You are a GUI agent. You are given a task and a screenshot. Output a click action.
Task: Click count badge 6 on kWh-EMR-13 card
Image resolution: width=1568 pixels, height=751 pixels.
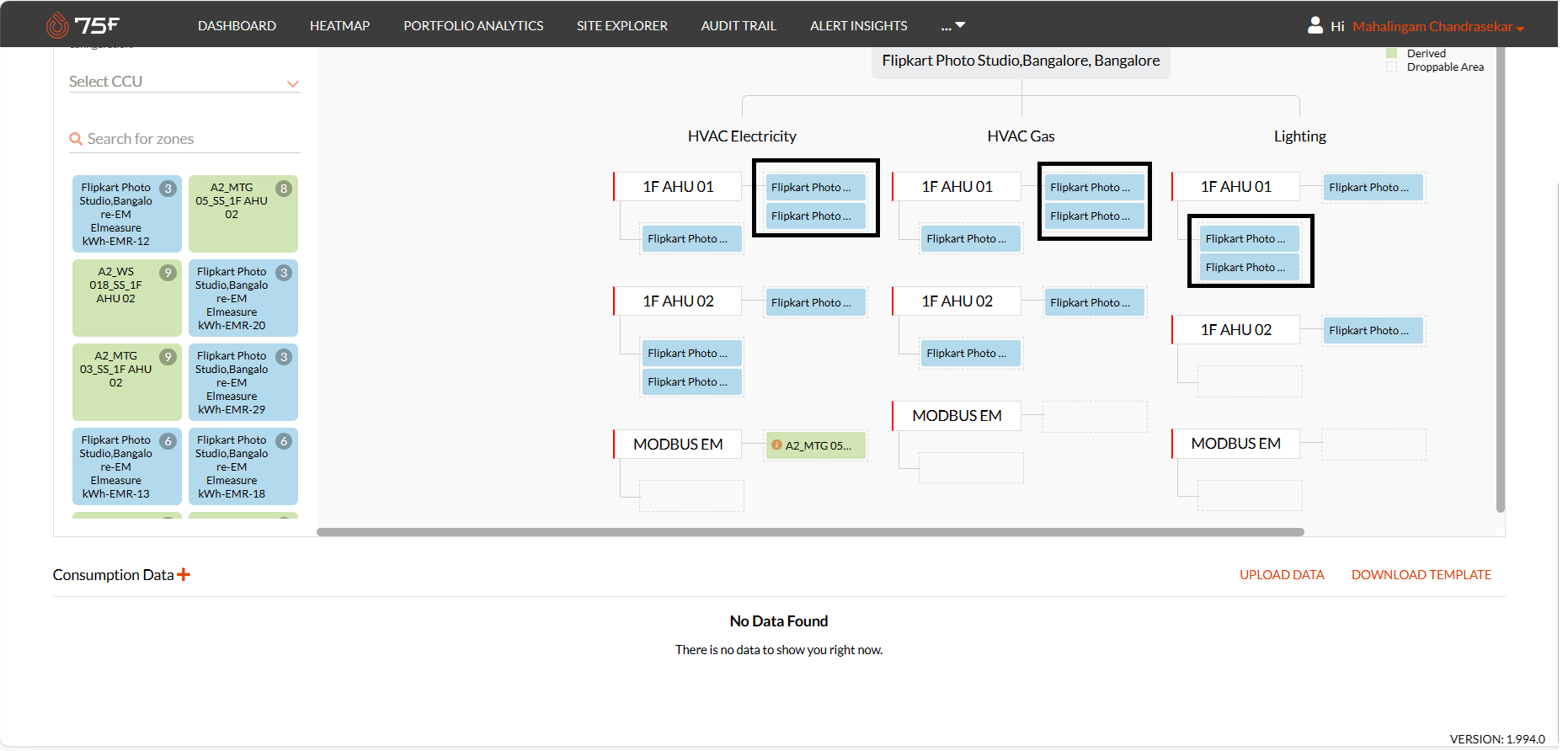[168, 441]
